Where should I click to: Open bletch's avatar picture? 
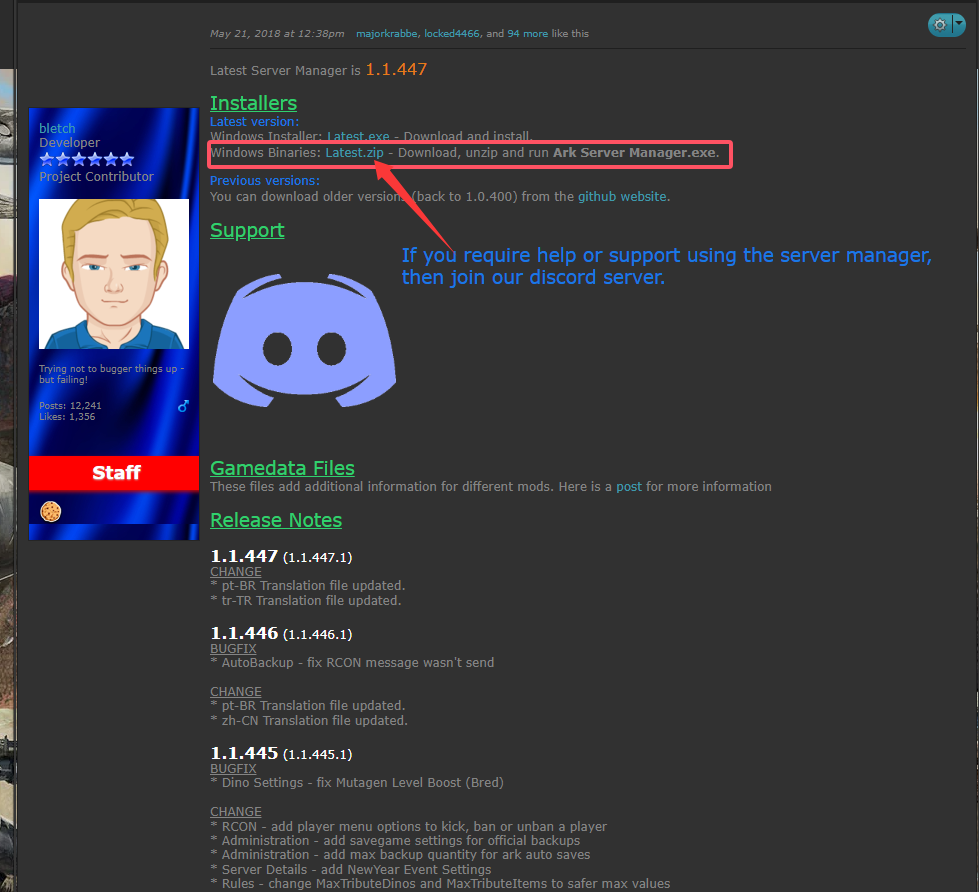point(113,272)
